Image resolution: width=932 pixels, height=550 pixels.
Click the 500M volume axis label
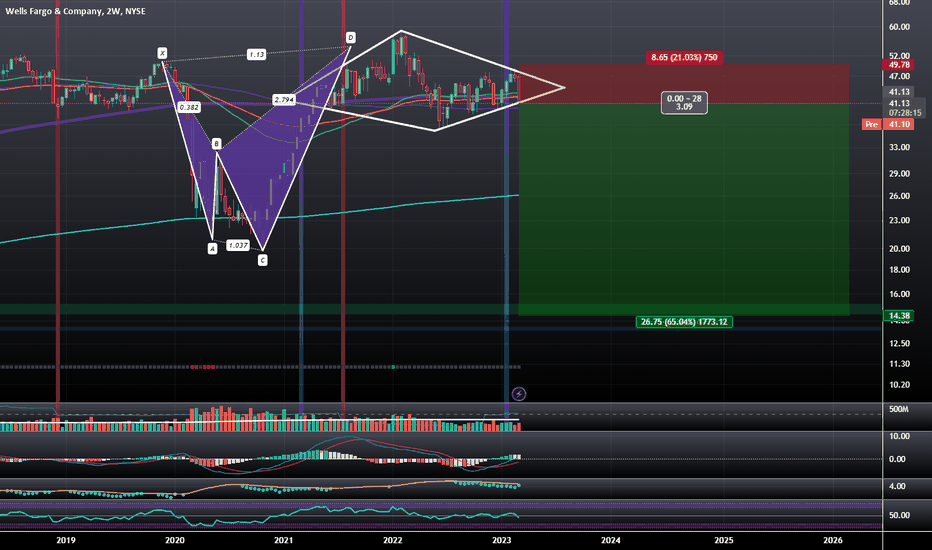click(x=899, y=410)
